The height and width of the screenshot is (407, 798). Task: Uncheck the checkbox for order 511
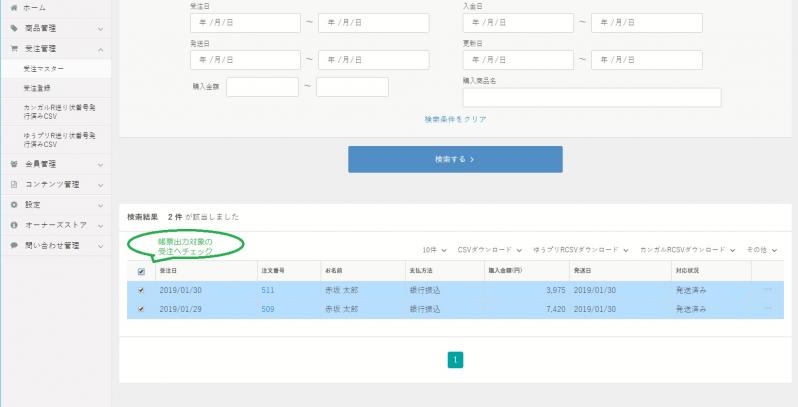click(141, 290)
